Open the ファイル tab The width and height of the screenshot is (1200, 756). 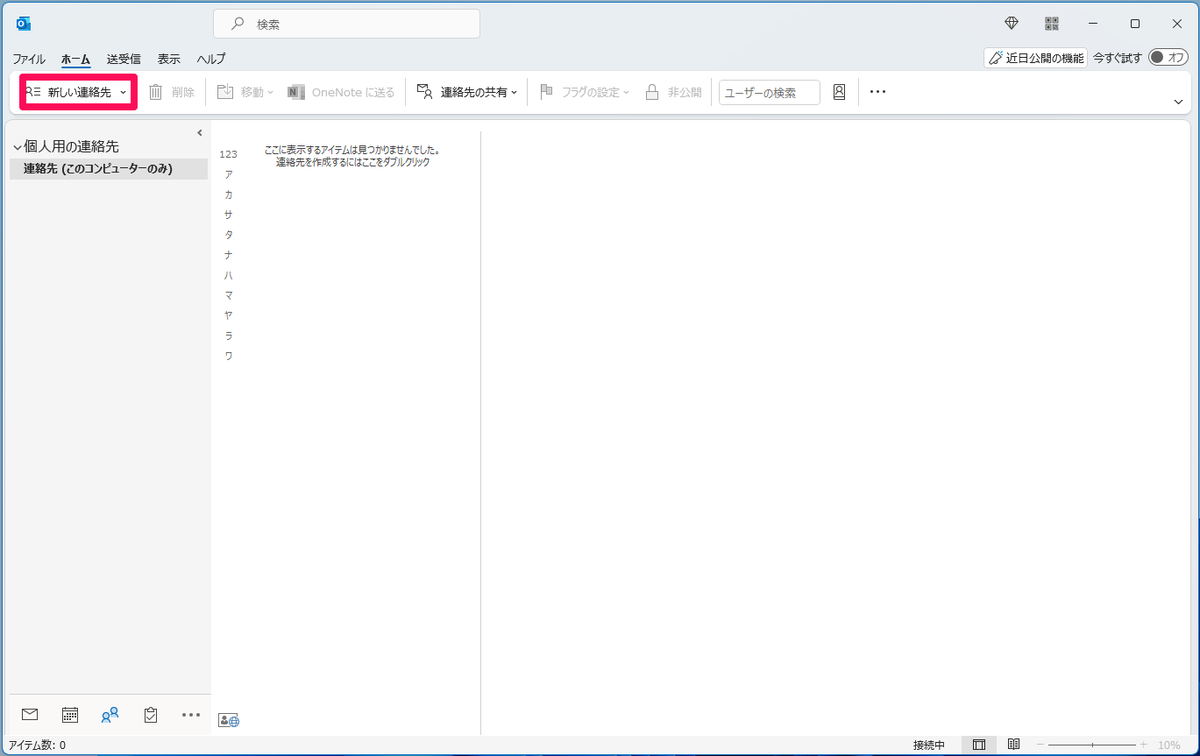click(28, 58)
